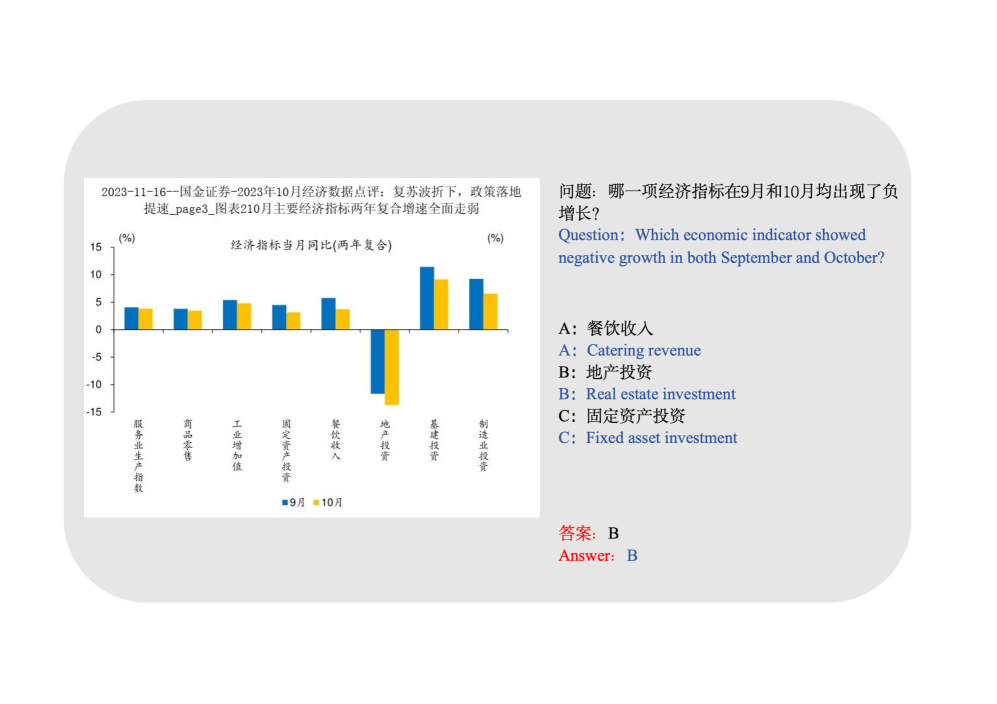Click the chart heading 经济指标当月同比(两年复合)
Image resolution: width=997 pixels, height=704 pixels.
311,245
